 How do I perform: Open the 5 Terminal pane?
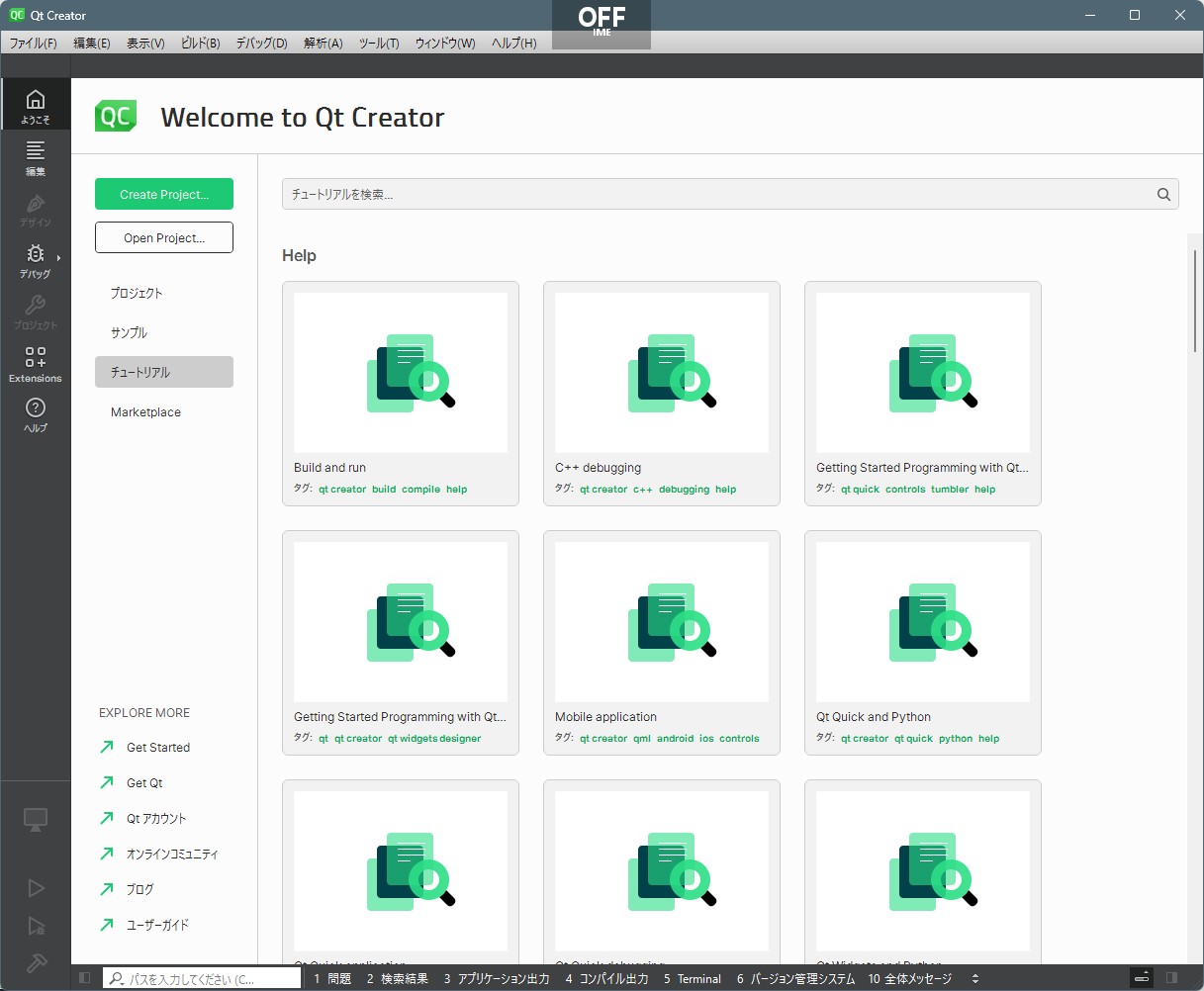[x=693, y=979]
